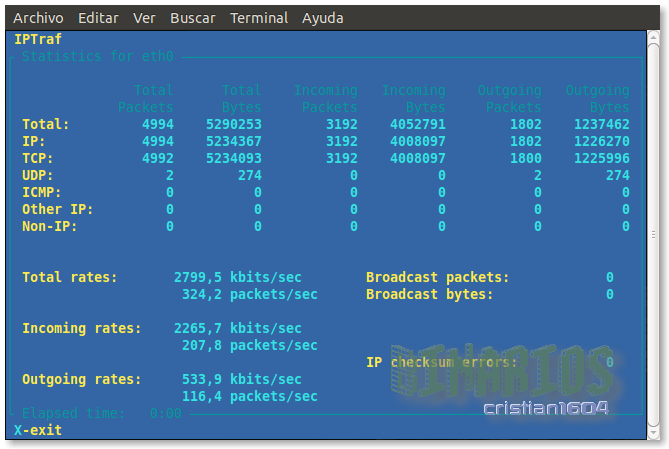Click the UDP row label

(x=38, y=175)
